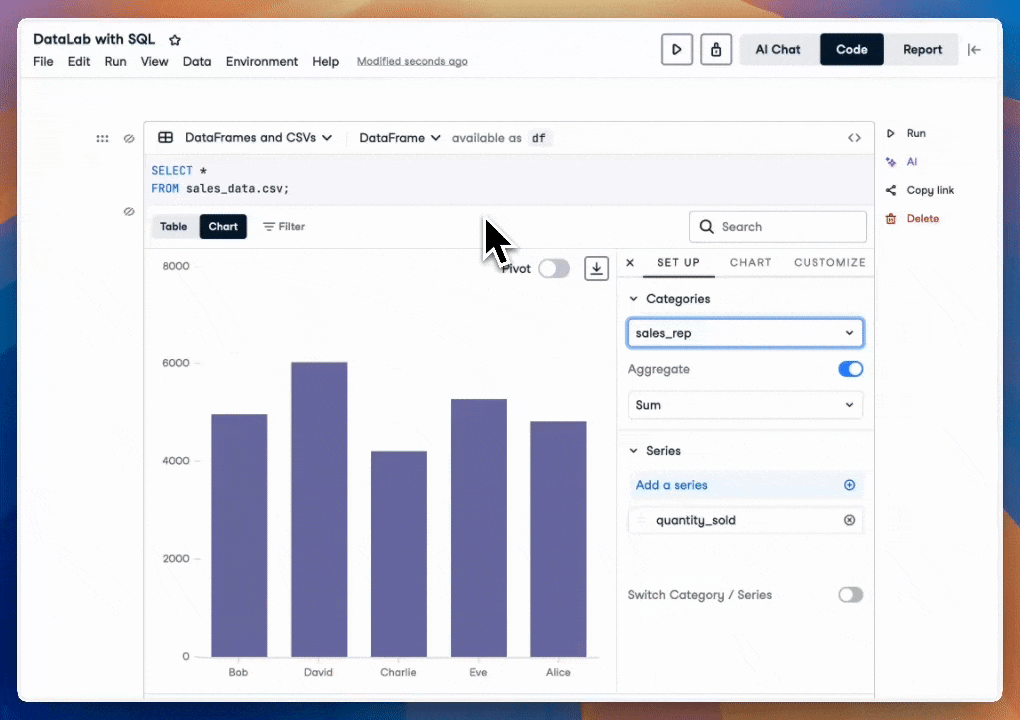Click the David bar in the chart
Image resolution: width=1020 pixels, height=720 pixels.
point(319,510)
